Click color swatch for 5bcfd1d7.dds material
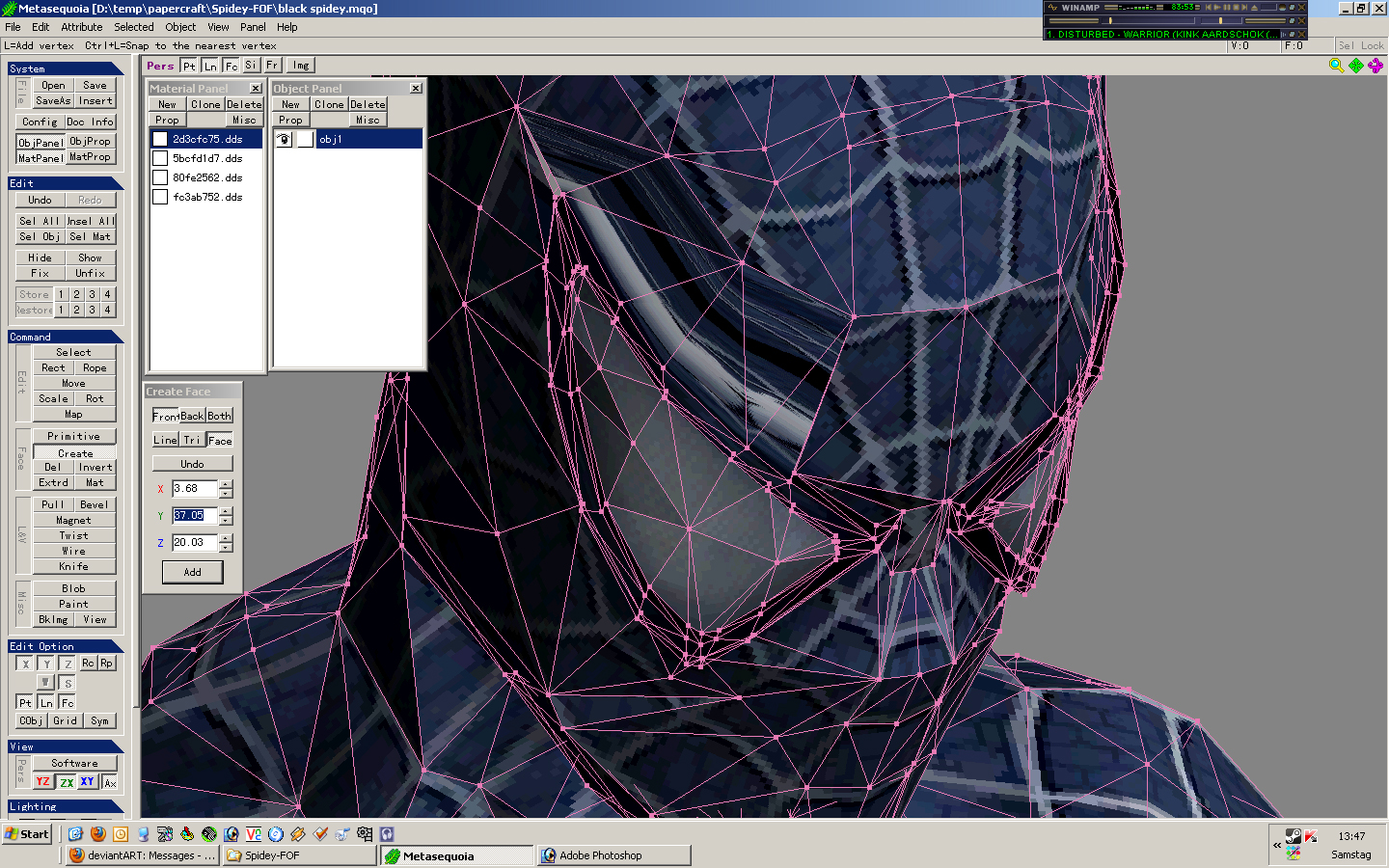The width and height of the screenshot is (1389, 868). point(160,158)
